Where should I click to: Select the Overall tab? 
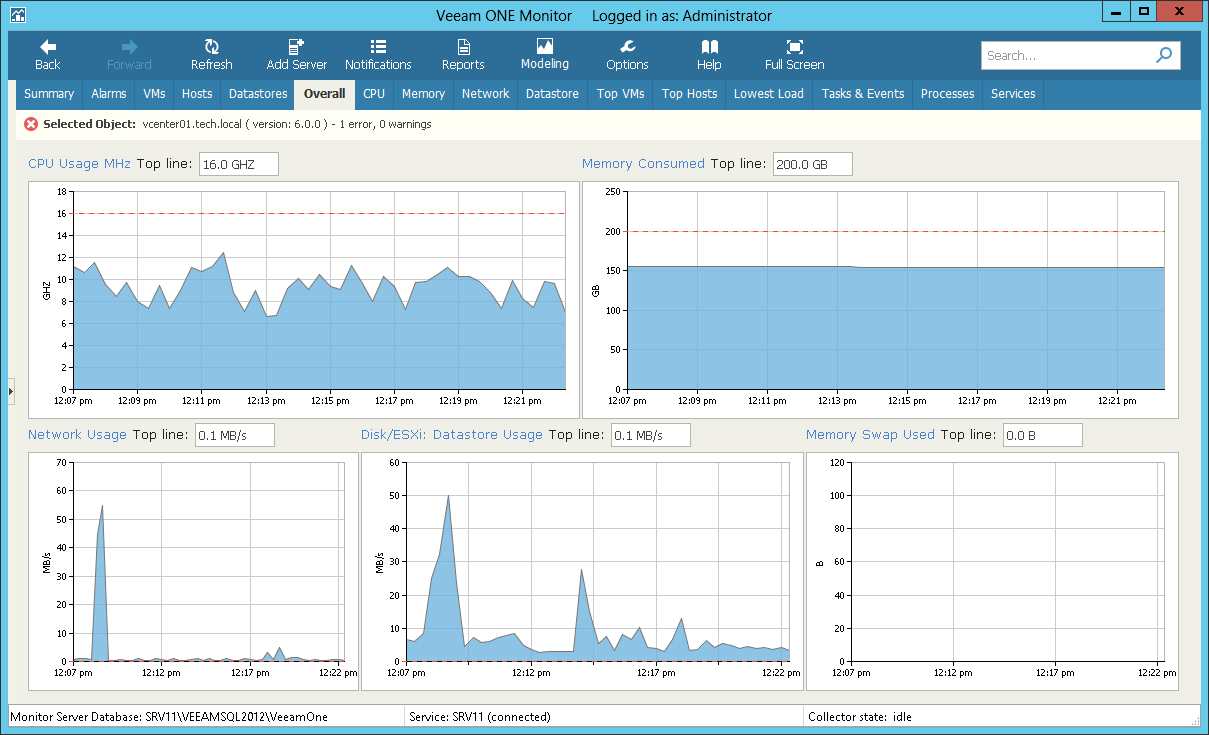tap(324, 94)
